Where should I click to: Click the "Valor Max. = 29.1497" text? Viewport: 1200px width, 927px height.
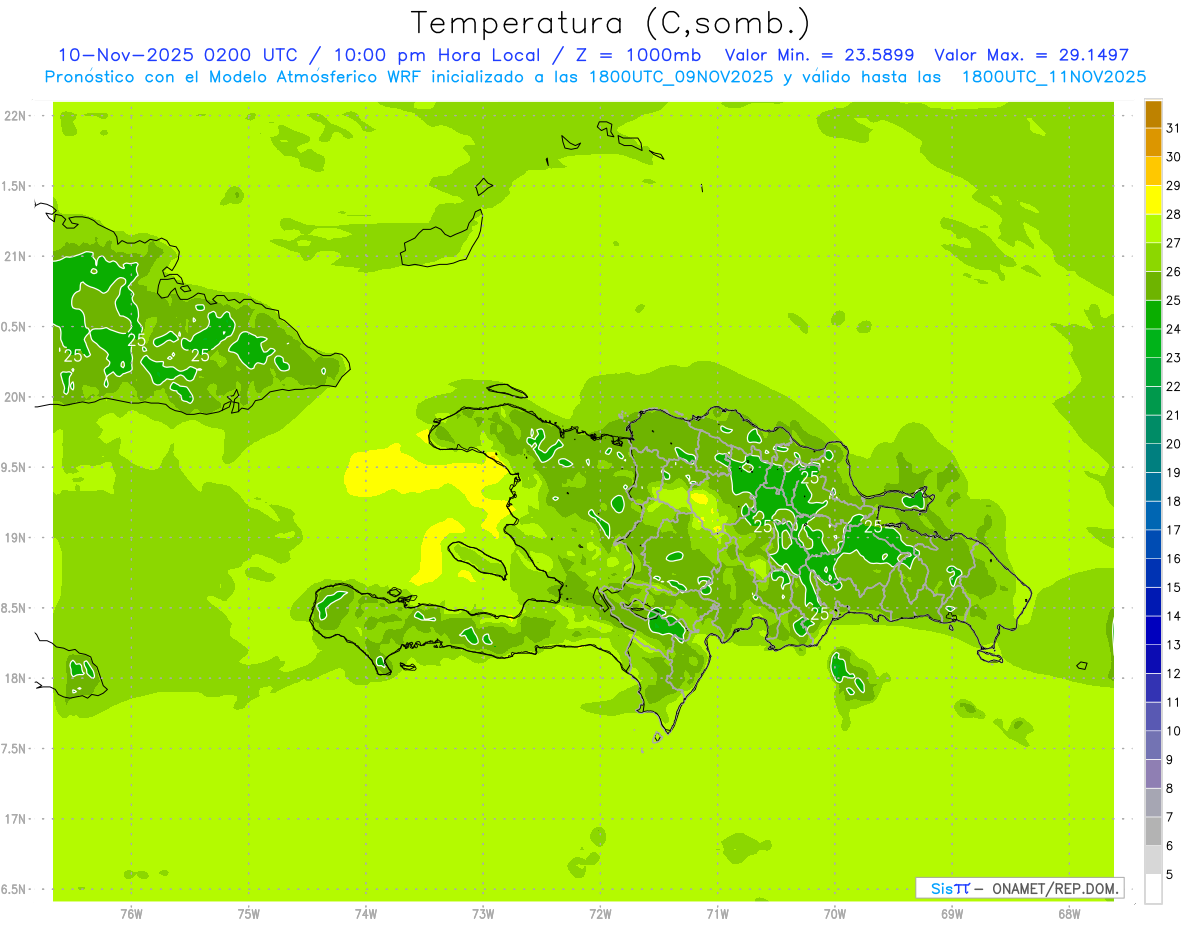click(x=1031, y=55)
